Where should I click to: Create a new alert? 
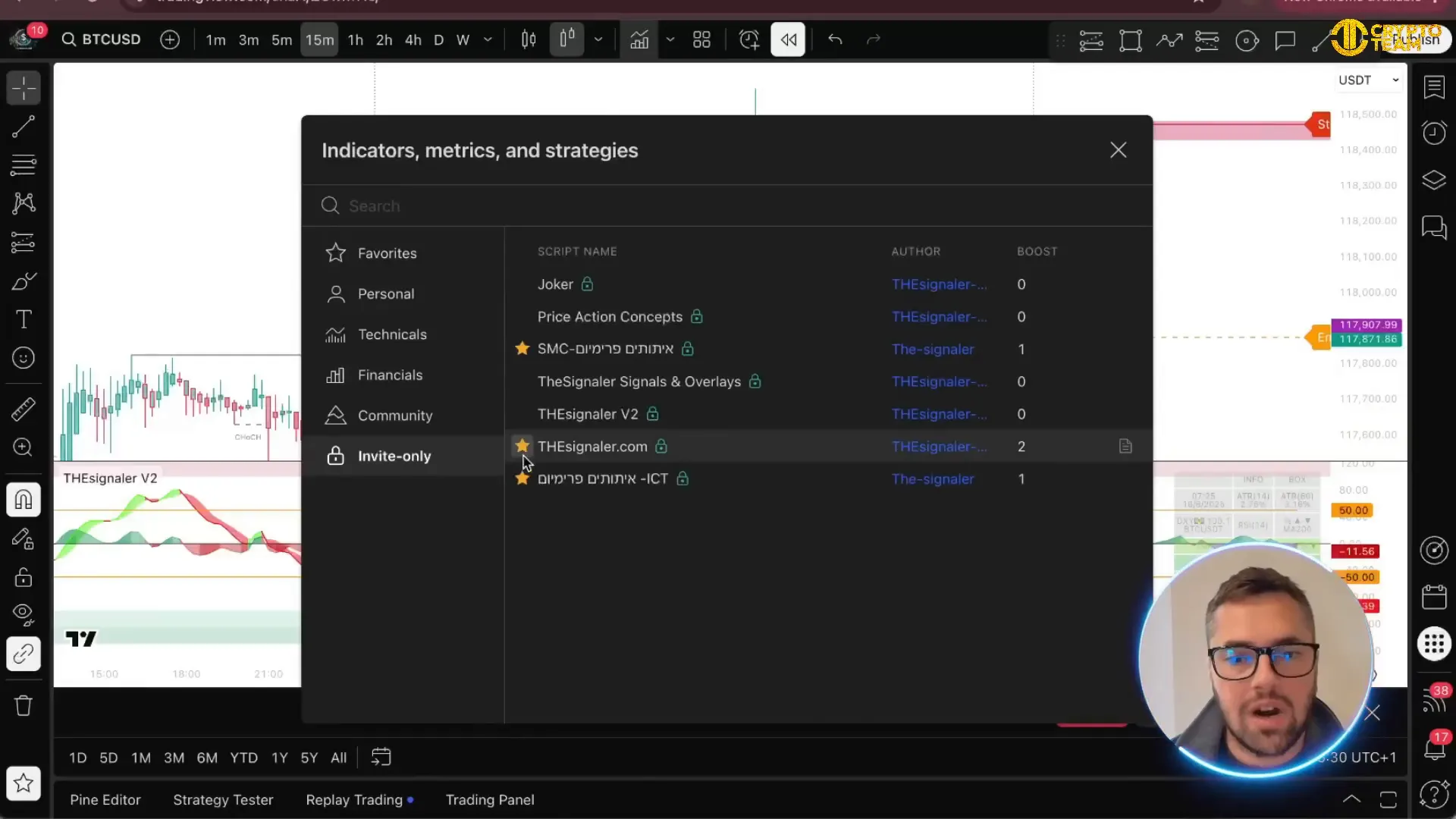click(x=748, y=39)
